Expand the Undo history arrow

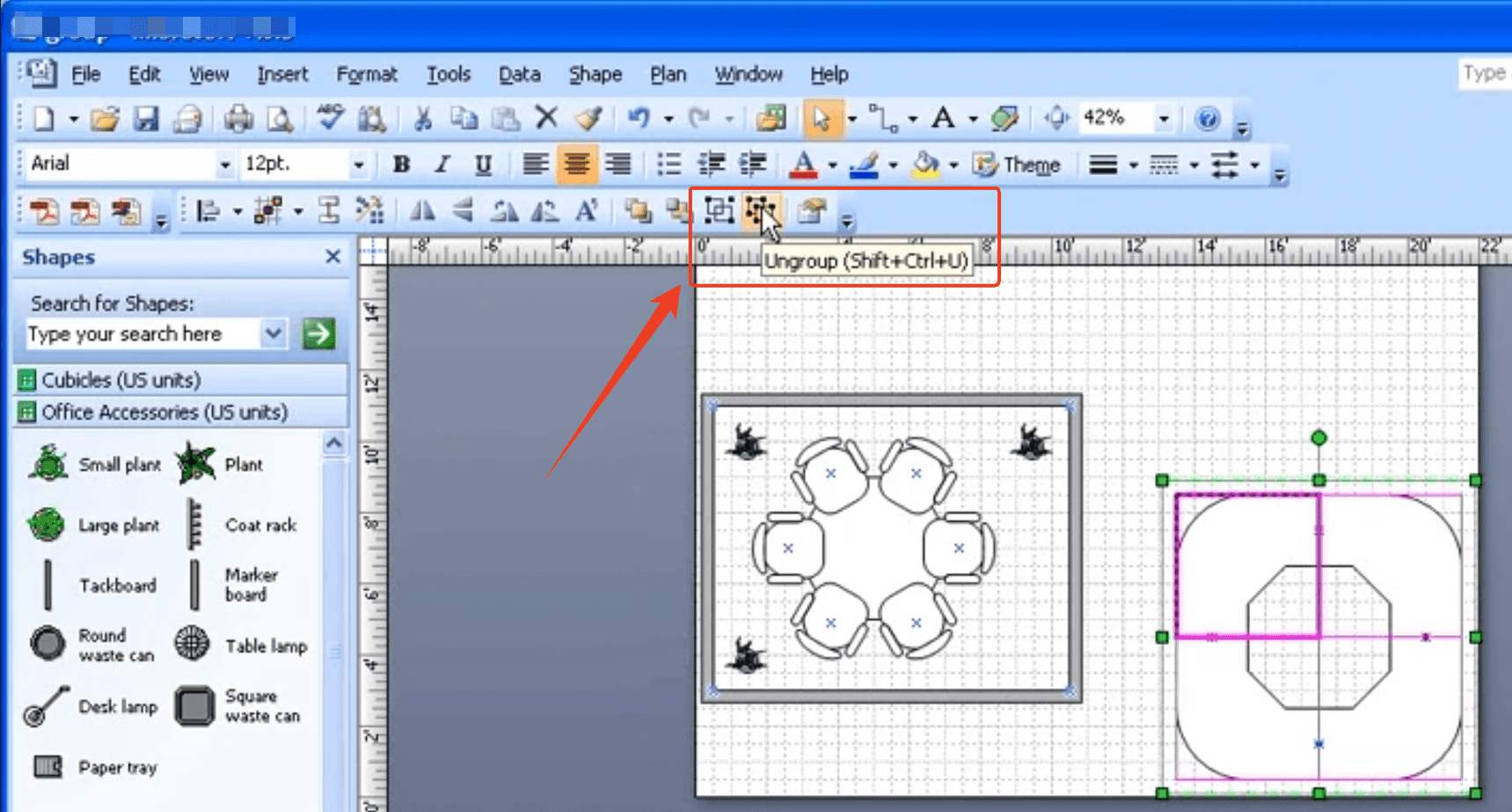point(668,119)
